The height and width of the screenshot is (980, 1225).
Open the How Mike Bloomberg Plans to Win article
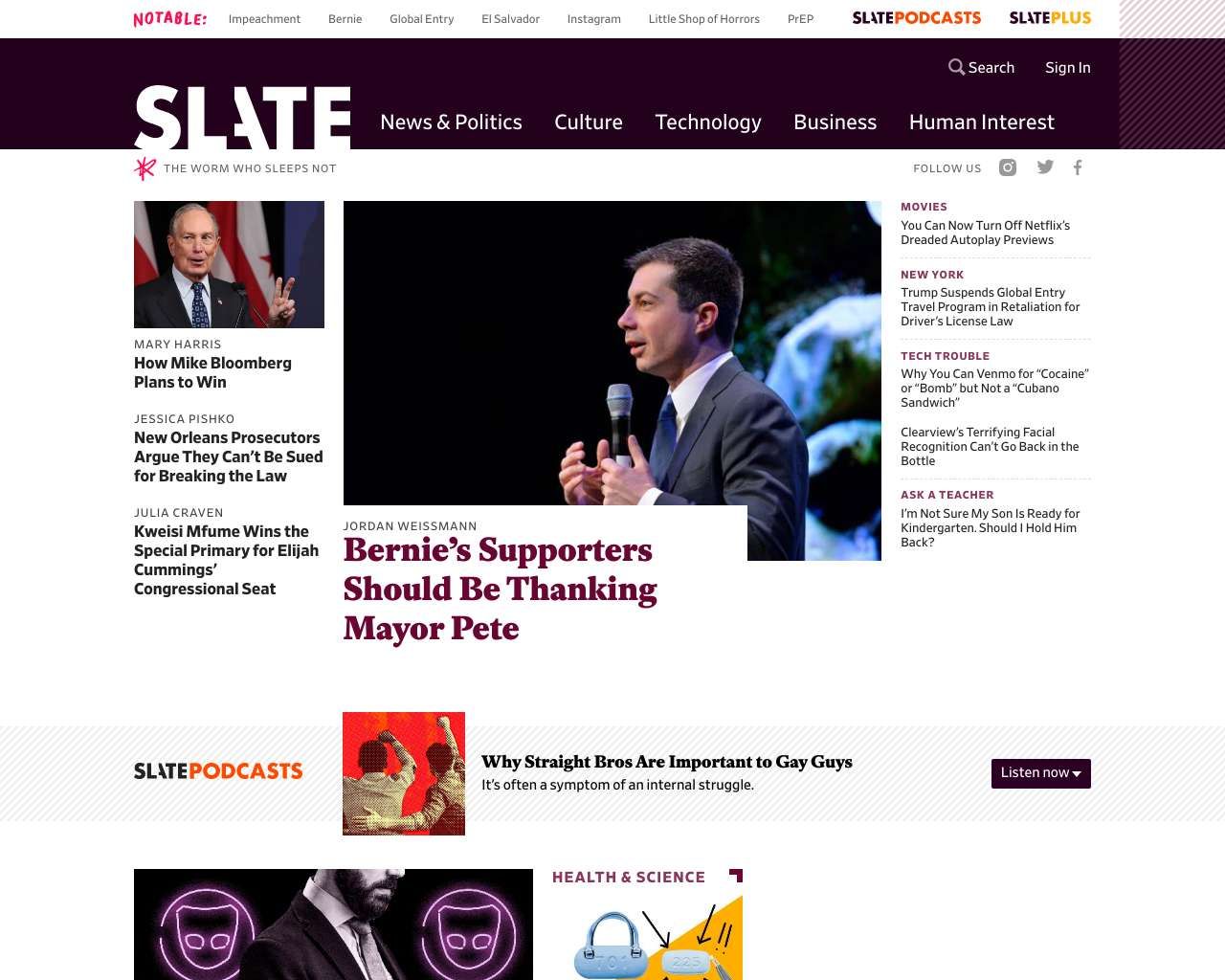(212, 372)
